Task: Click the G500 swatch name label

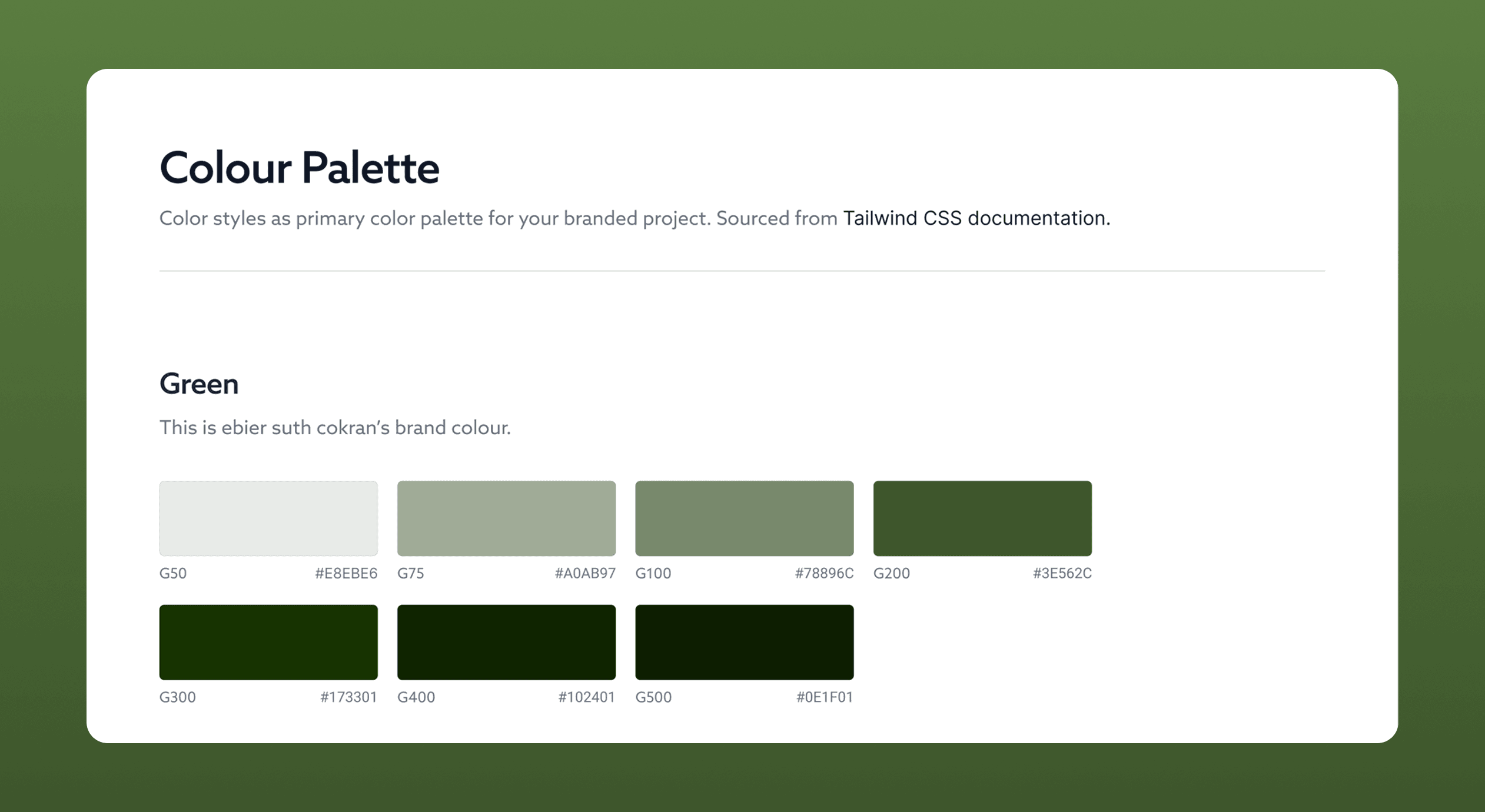Action: 653,697
